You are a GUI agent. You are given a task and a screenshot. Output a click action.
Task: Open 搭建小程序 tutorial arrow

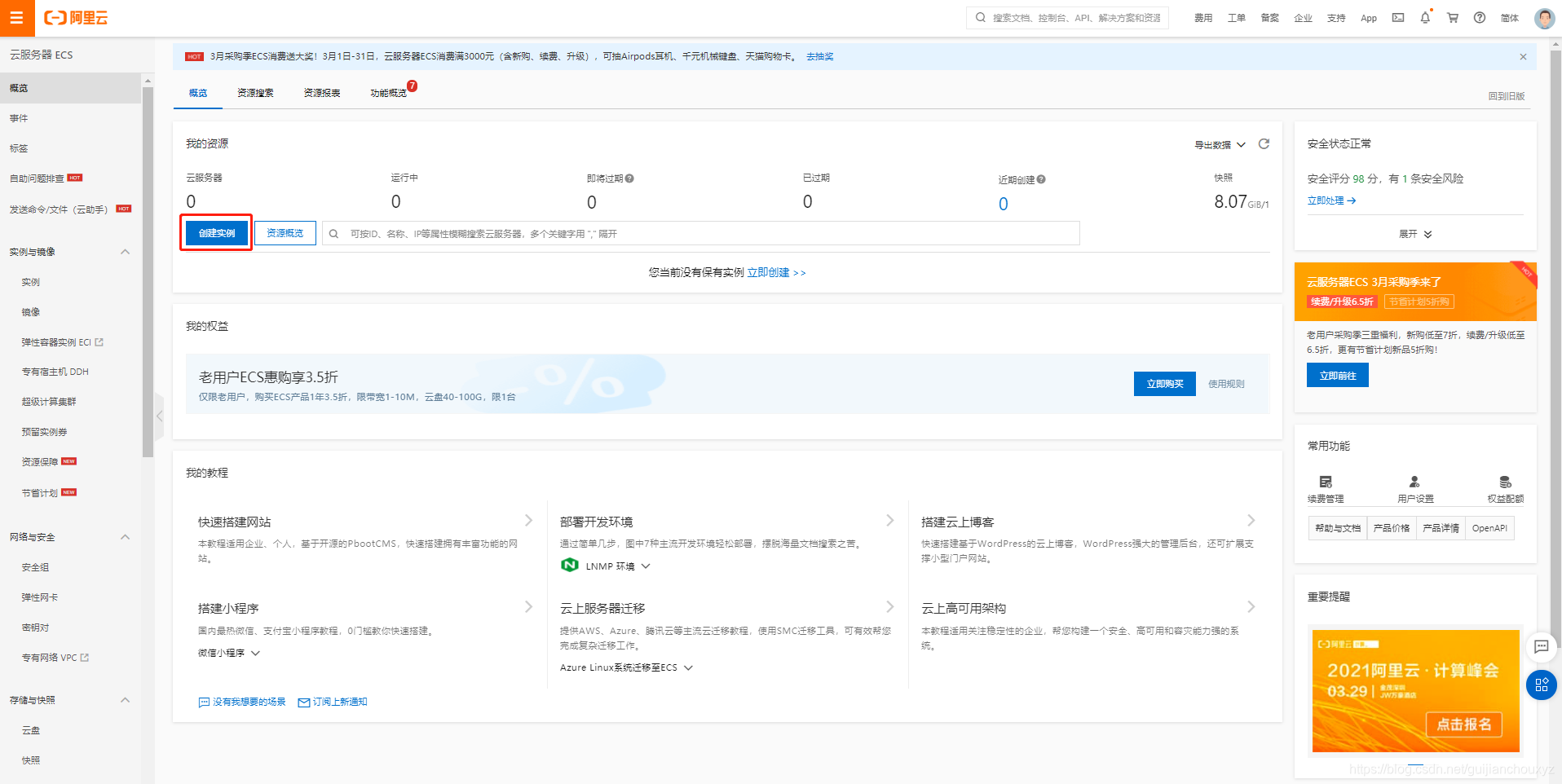pos(528,606)
